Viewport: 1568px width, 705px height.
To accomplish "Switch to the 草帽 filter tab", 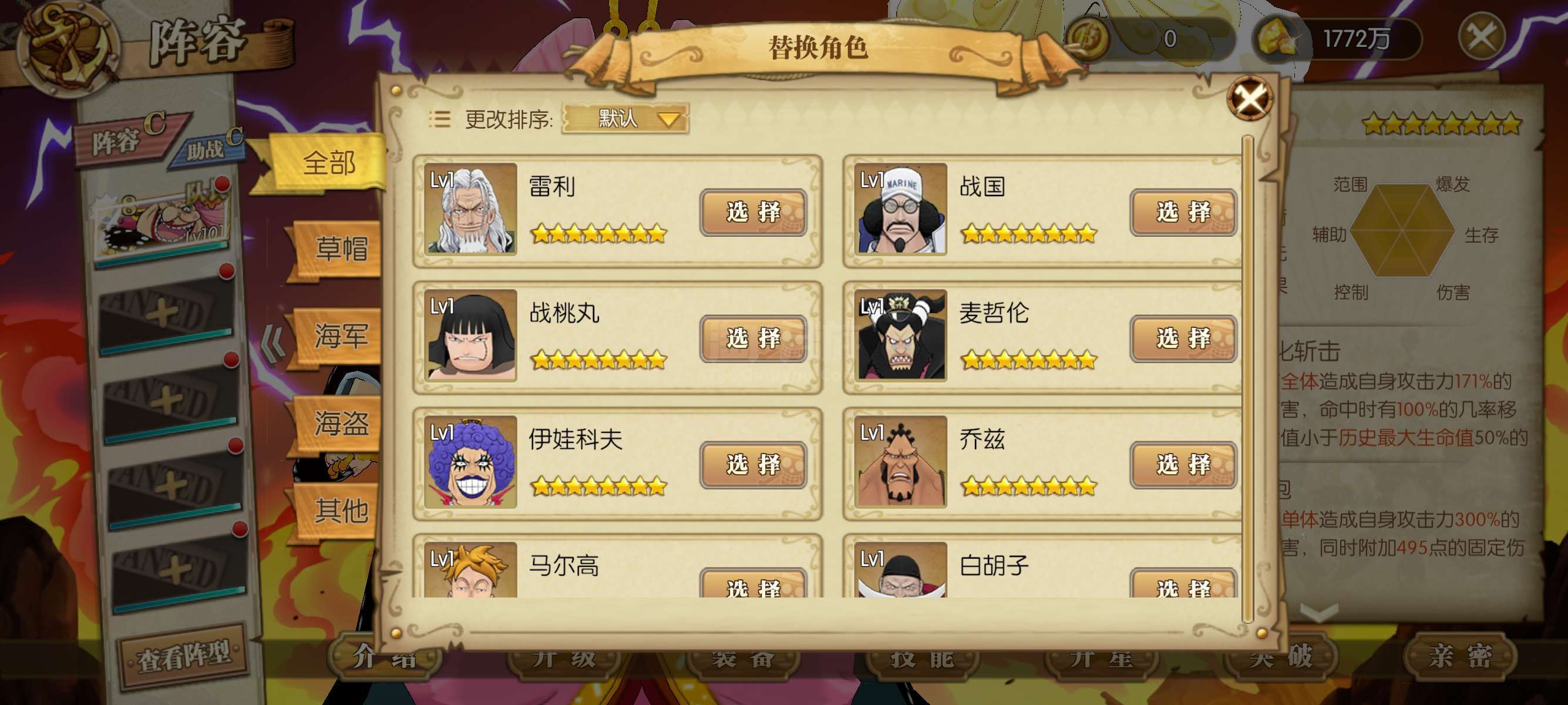I will pos(338,249).
